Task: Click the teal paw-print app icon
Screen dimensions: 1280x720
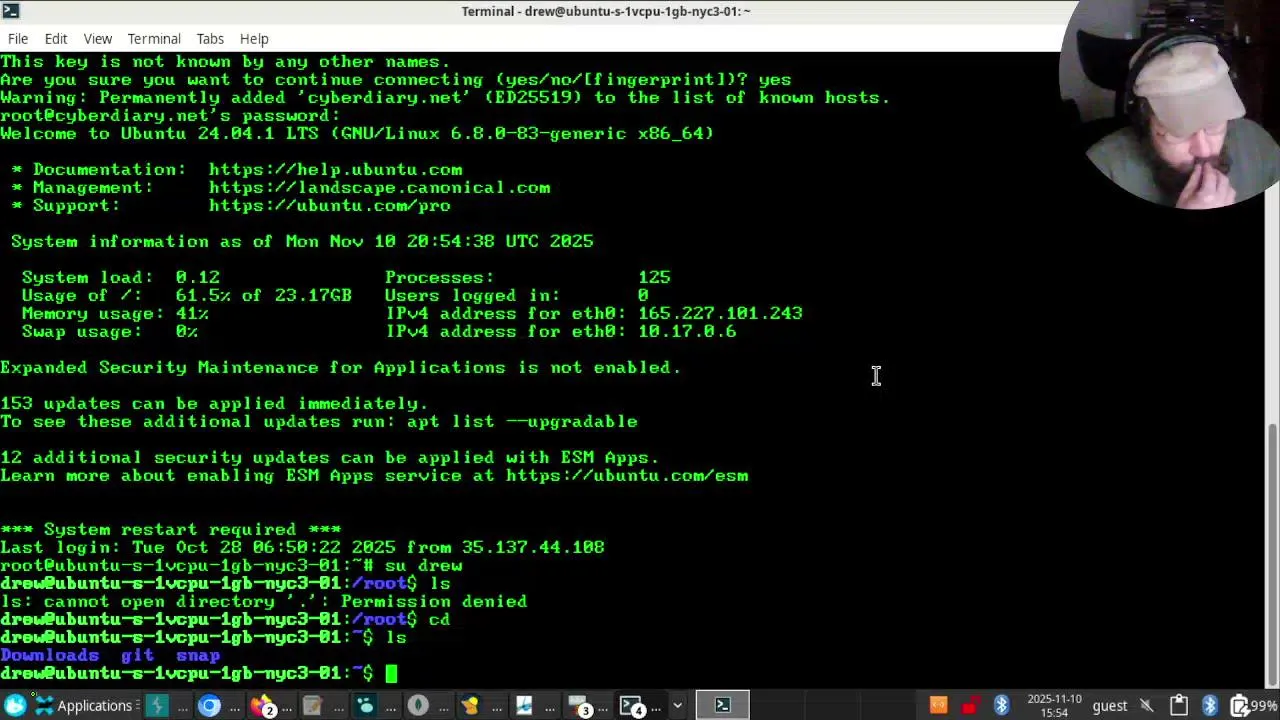Action: click(x=365, y=705)
